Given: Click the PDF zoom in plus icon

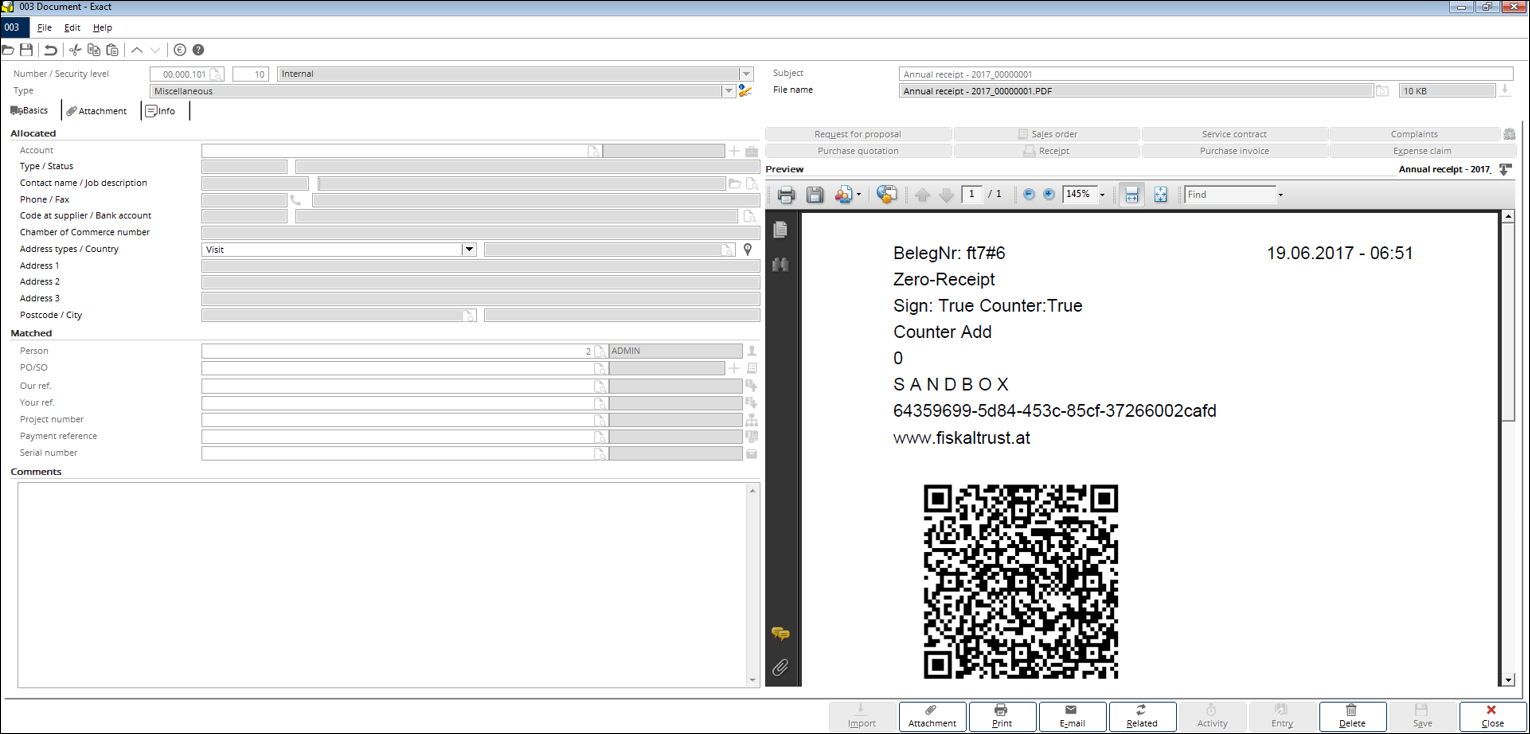Looking at the screenshot, I should point(1049,195).
